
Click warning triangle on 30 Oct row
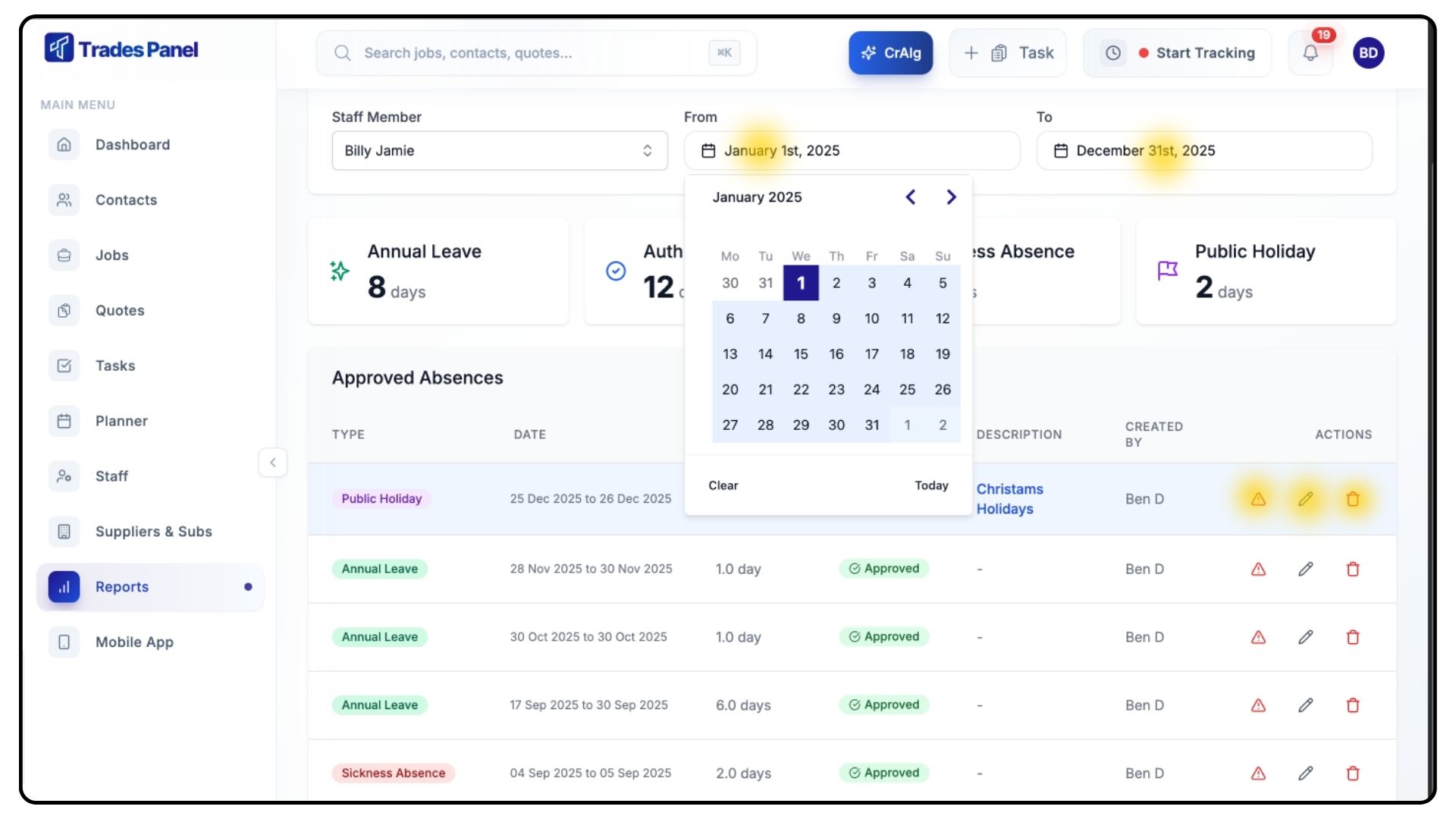1258,638
